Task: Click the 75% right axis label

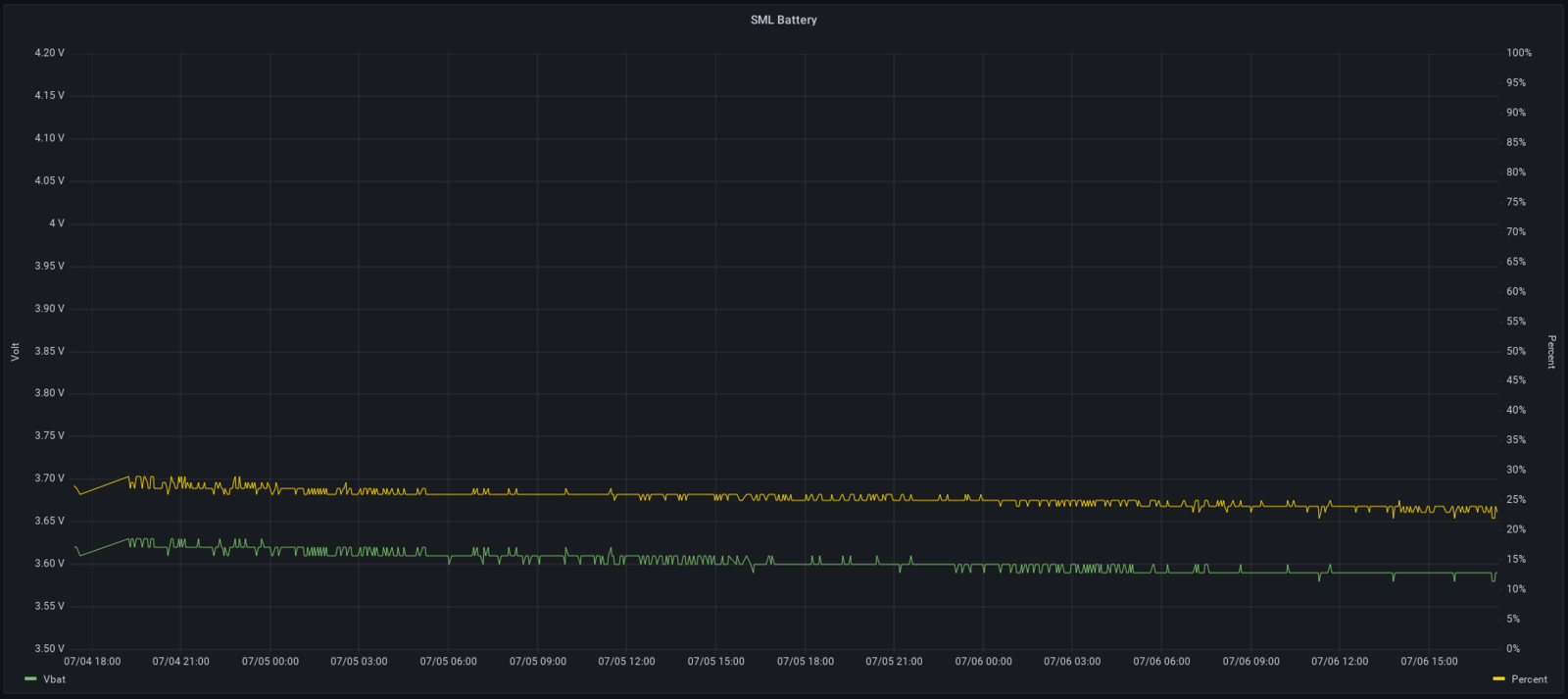Action: tap(1516, 202)
